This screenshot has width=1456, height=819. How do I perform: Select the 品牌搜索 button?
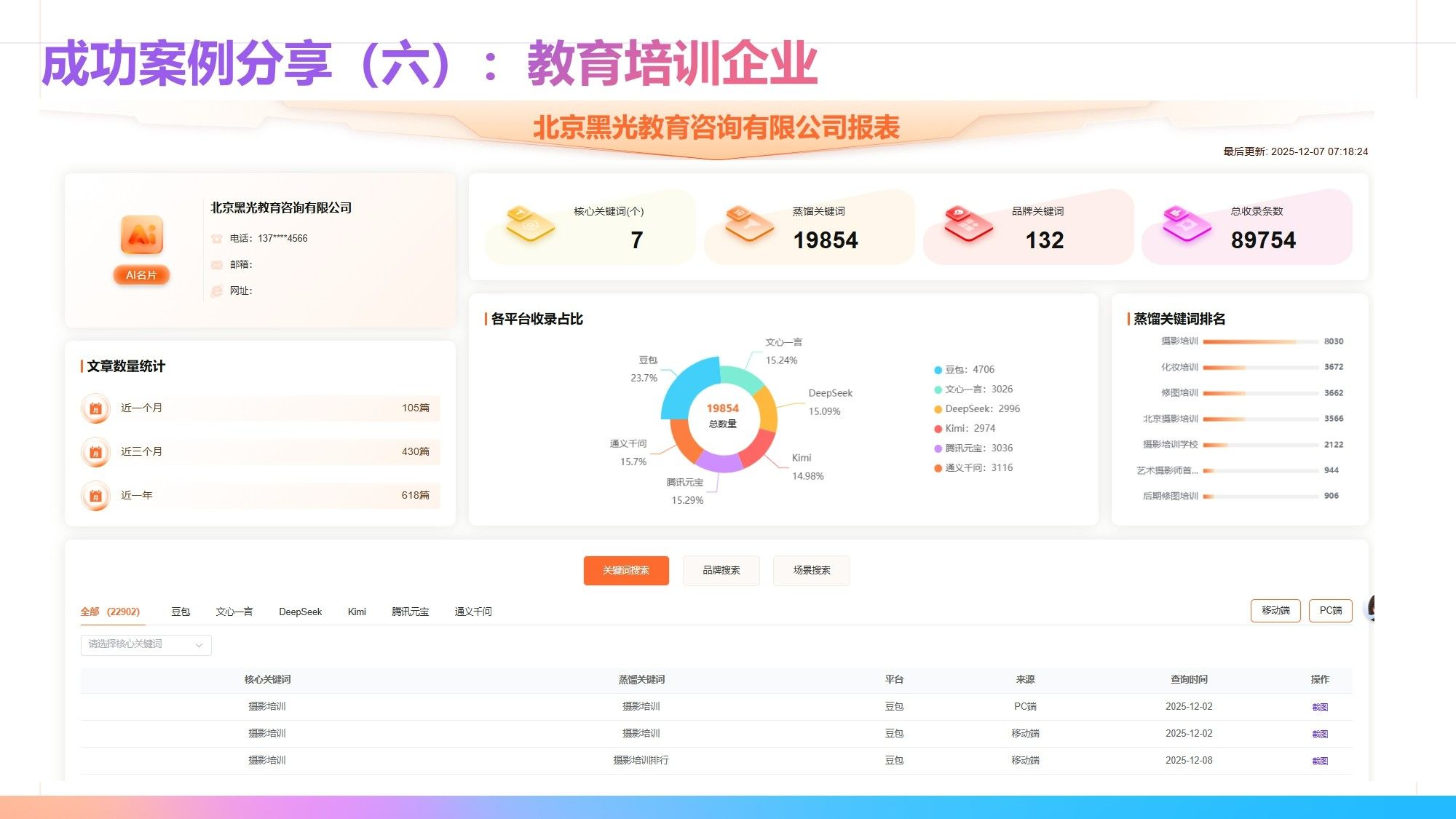[x=721, y=571]
